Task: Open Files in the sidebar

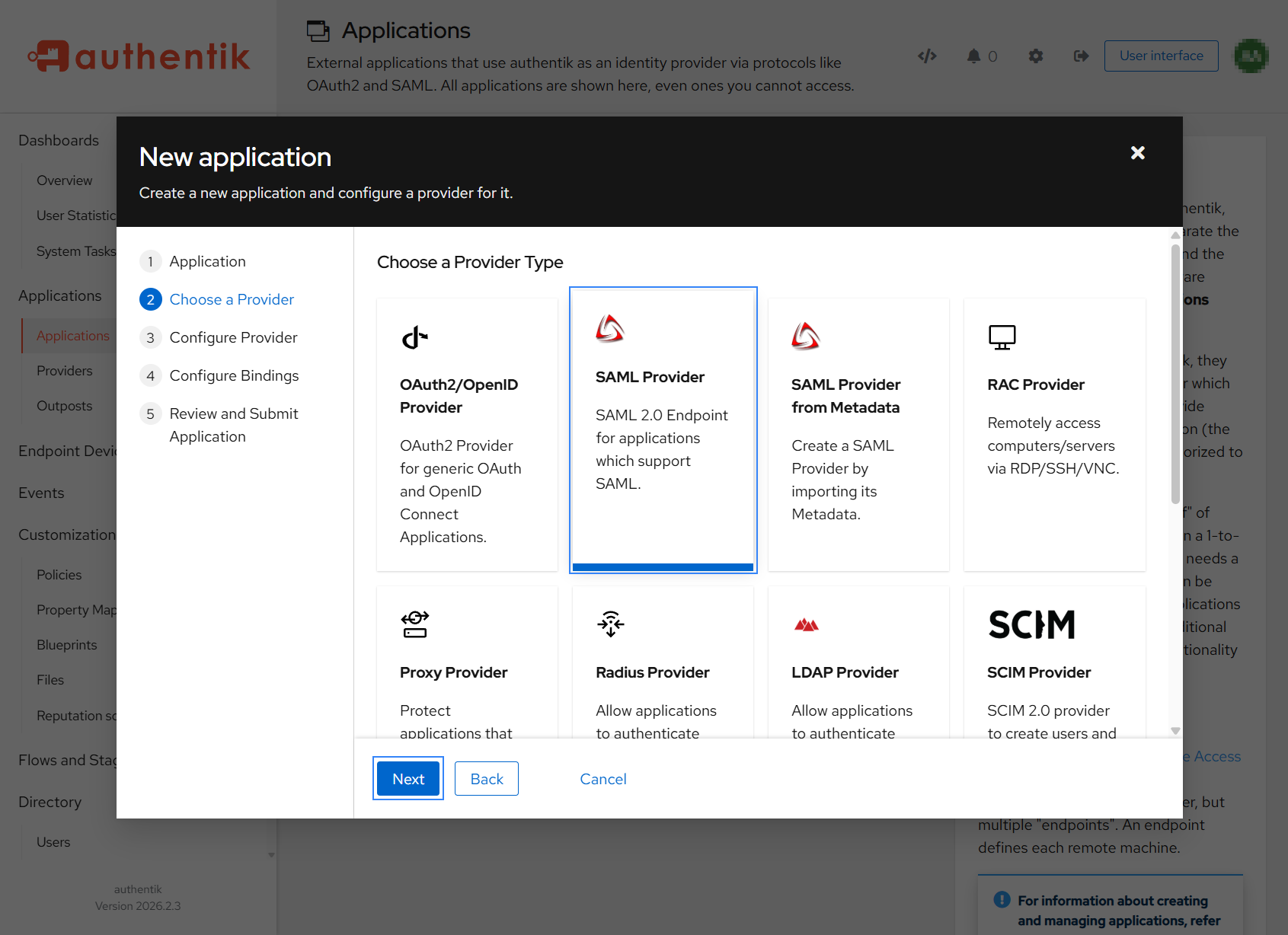Action: click(50, 680)
